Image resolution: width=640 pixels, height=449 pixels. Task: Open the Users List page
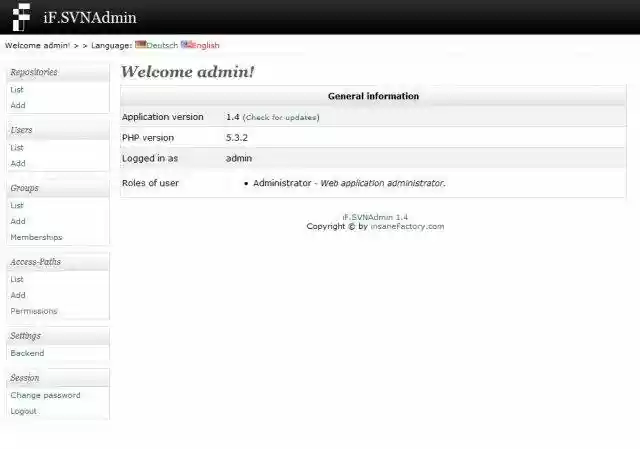pos(17,148)
